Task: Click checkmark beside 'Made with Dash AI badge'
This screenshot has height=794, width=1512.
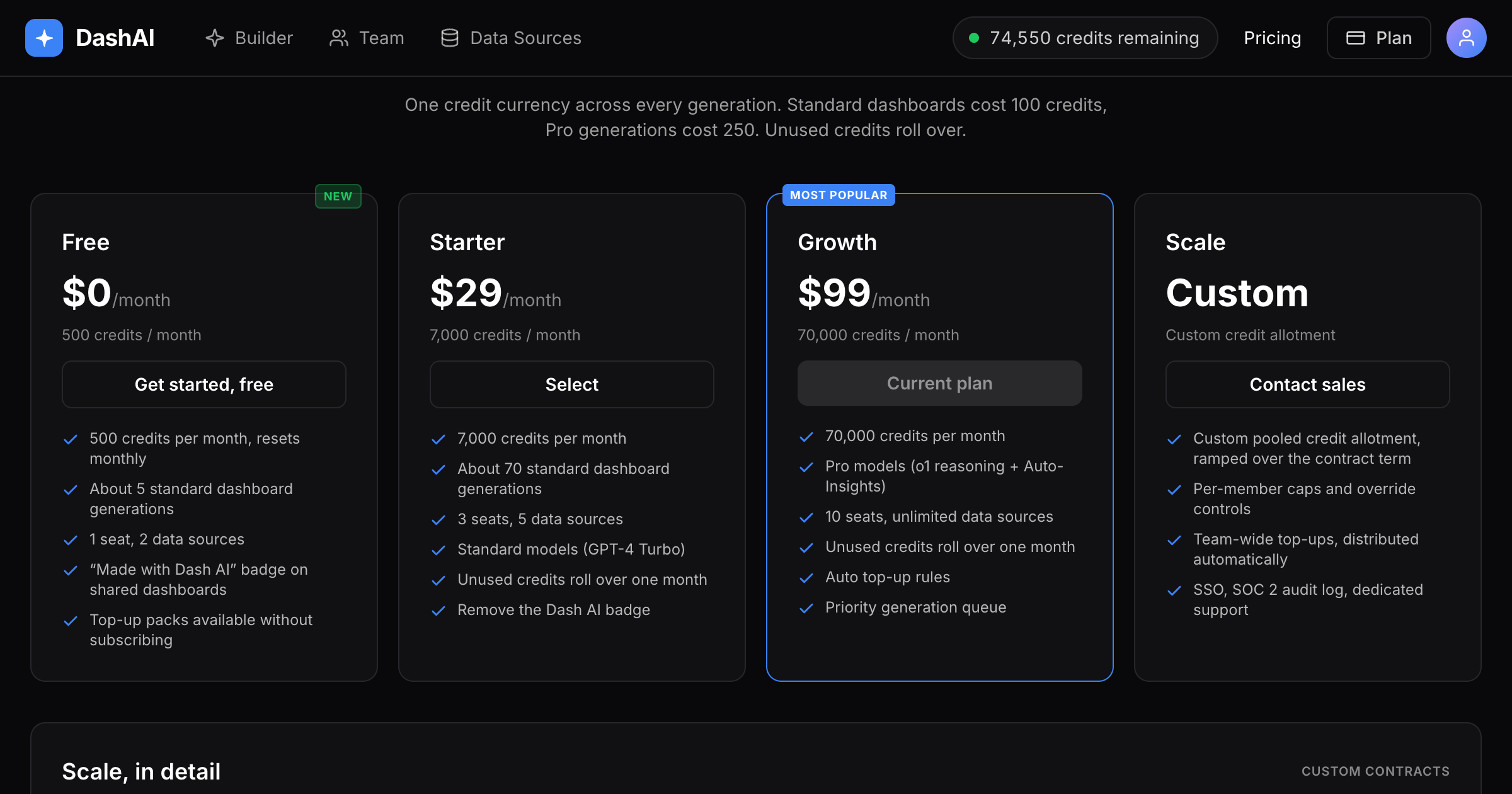Action: 71,570
